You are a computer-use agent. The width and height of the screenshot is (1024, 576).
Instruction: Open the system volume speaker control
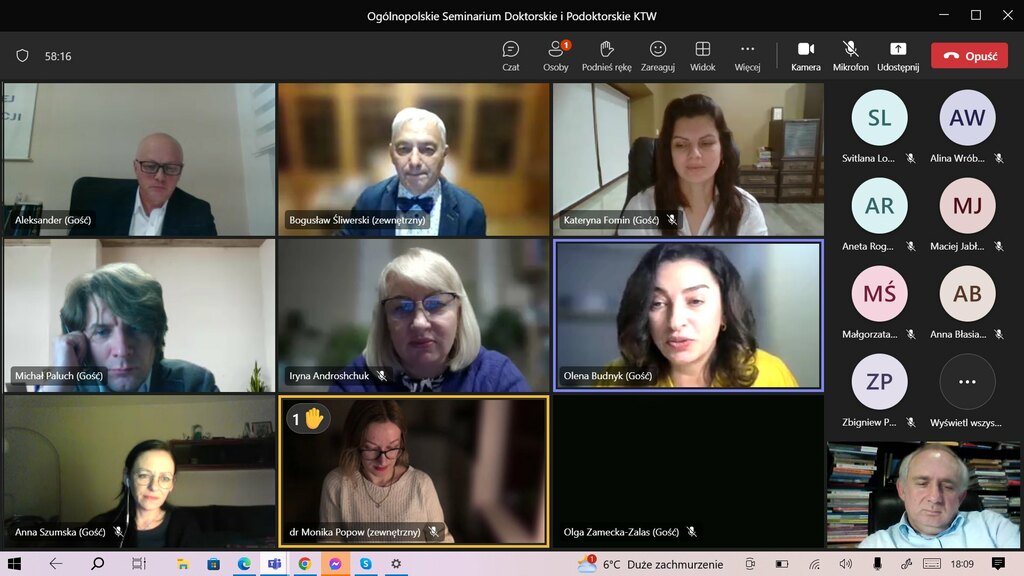pyautogui.click(x=845, y=564)
